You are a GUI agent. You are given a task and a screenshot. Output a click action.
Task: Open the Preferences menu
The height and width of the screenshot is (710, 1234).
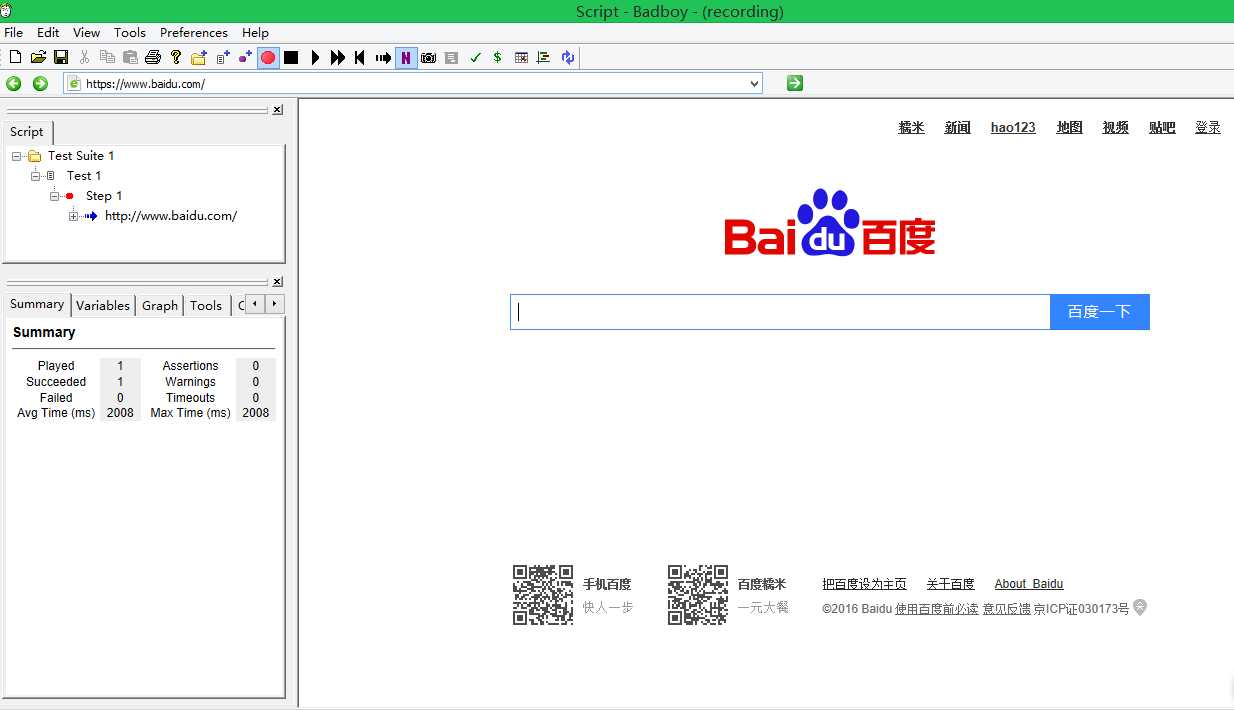pyautogui.click(x=194, y=33)
